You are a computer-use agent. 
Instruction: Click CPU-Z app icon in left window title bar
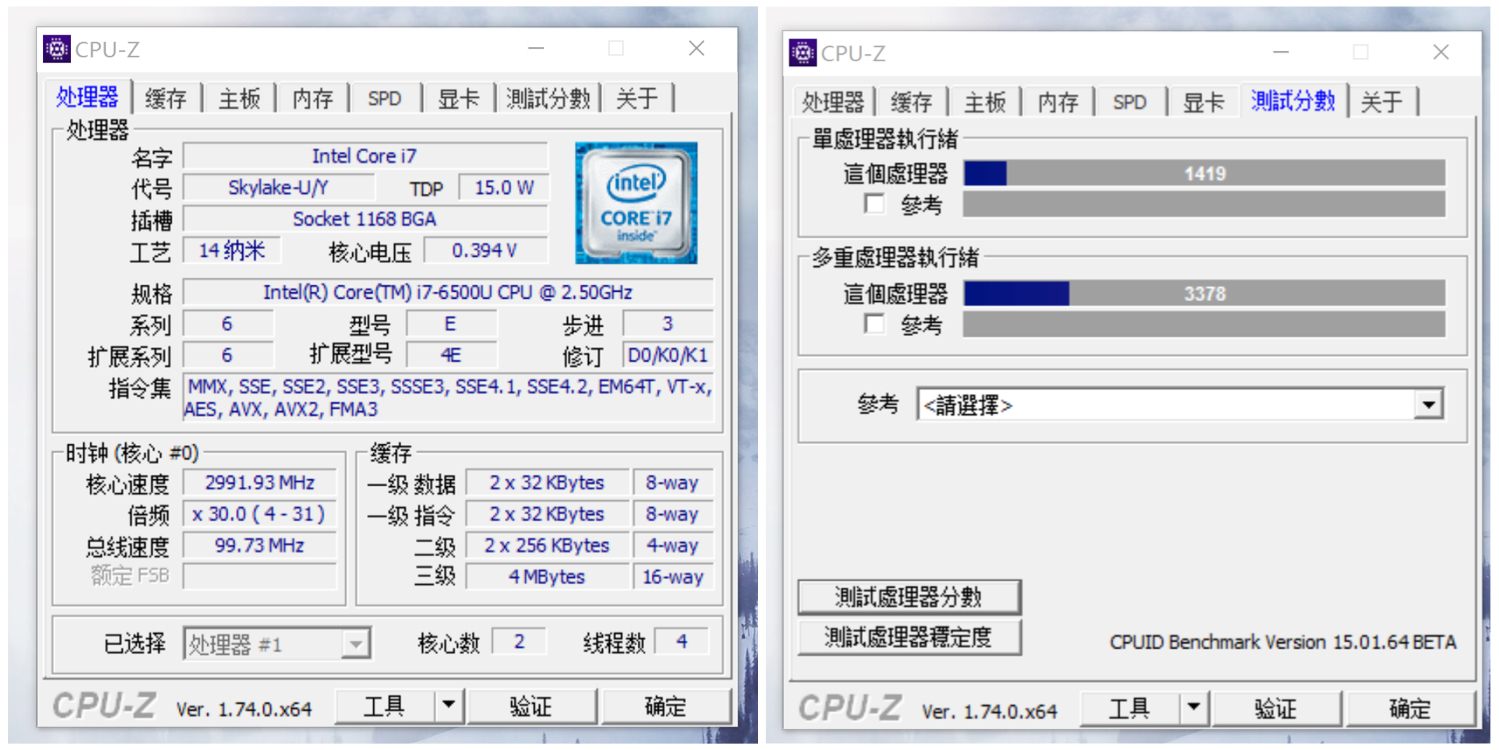[x=57, y=48]
